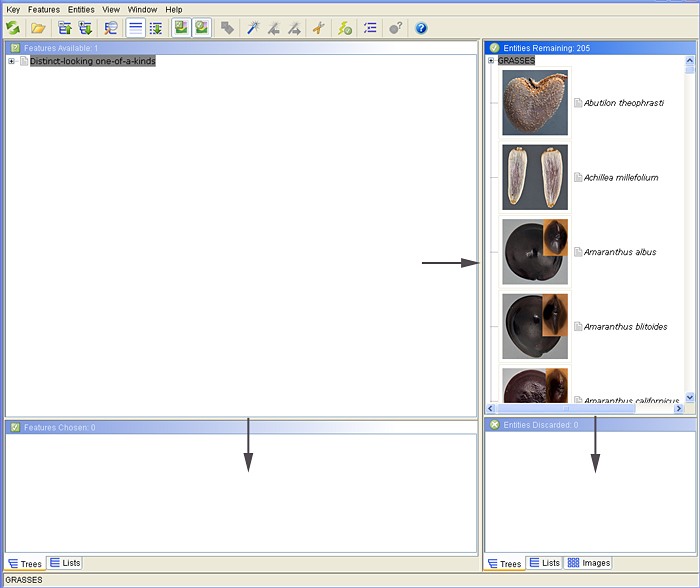Click document icon beside Distinct-looking one-of-a-kinds
Image resolution: width=700 pixels, height=588 pixels.
coord(24,61)
